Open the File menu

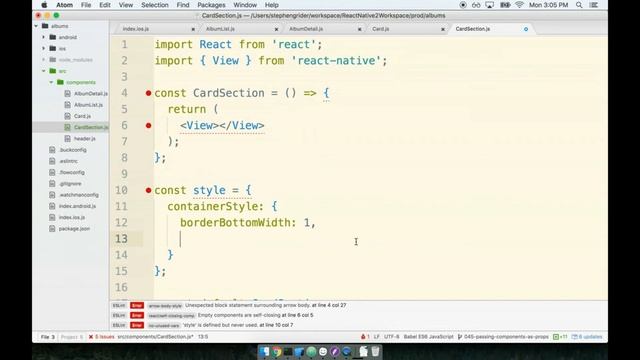point(86,5)
